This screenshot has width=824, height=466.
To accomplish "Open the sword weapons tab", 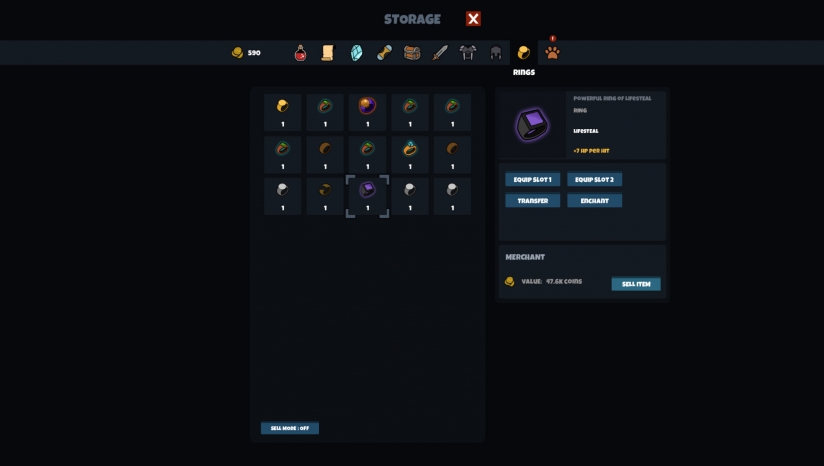I will [440, 53].
